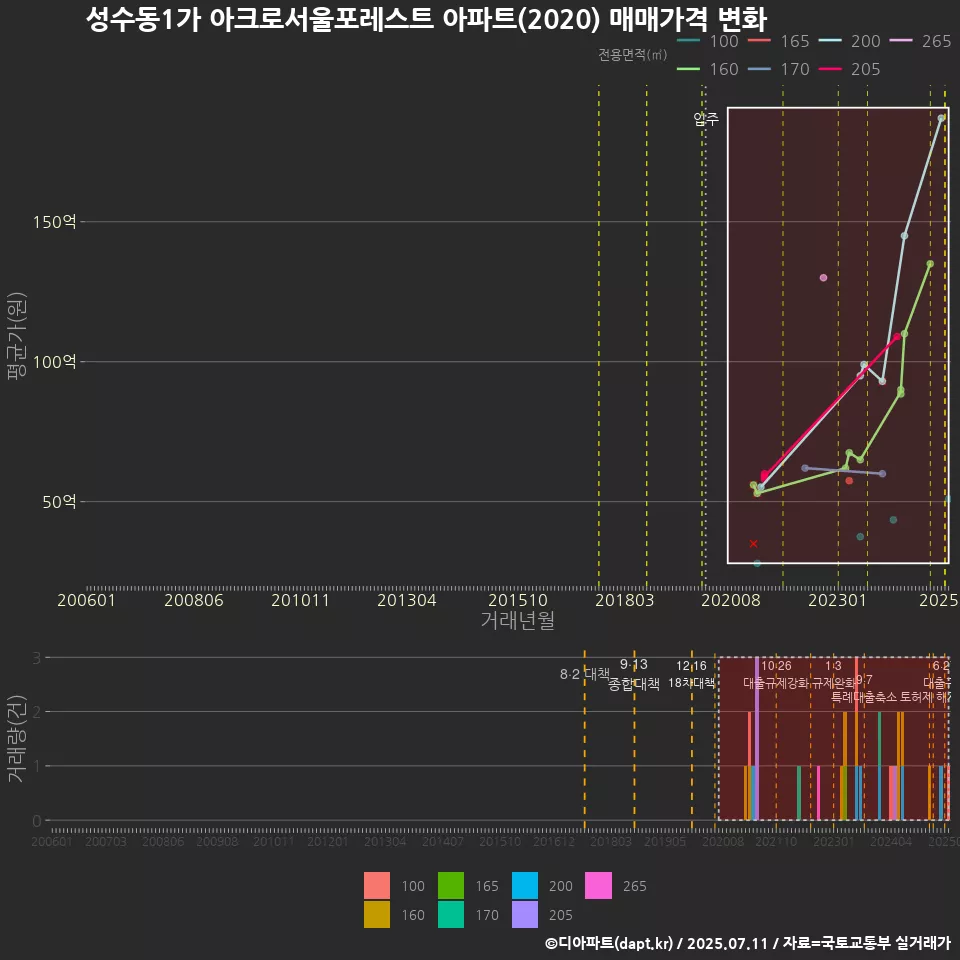Click 201201 on the volume chart x-axis
960x960 pixels.
click(328, 842)
